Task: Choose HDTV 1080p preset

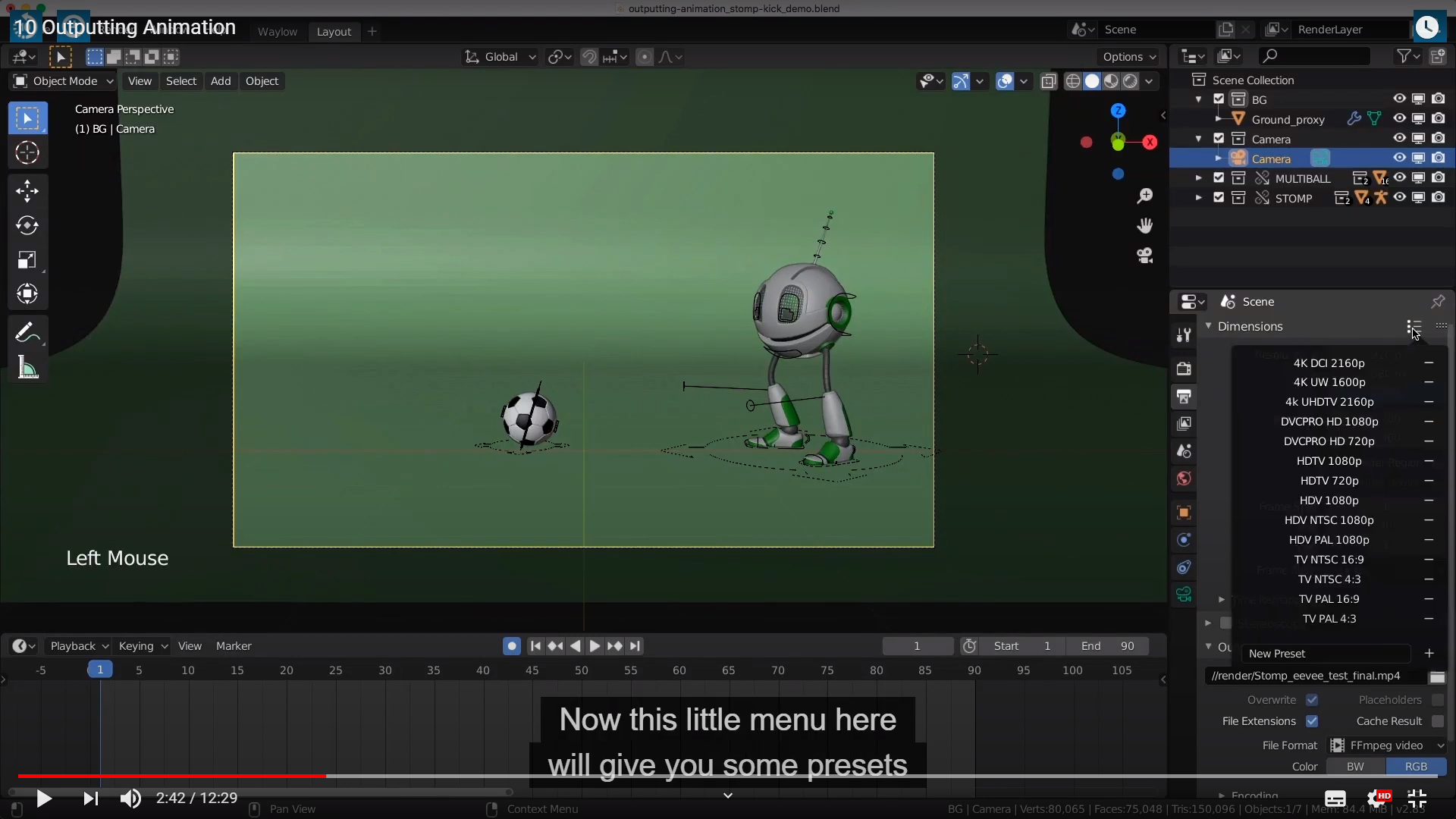Action: (1329, 461)
